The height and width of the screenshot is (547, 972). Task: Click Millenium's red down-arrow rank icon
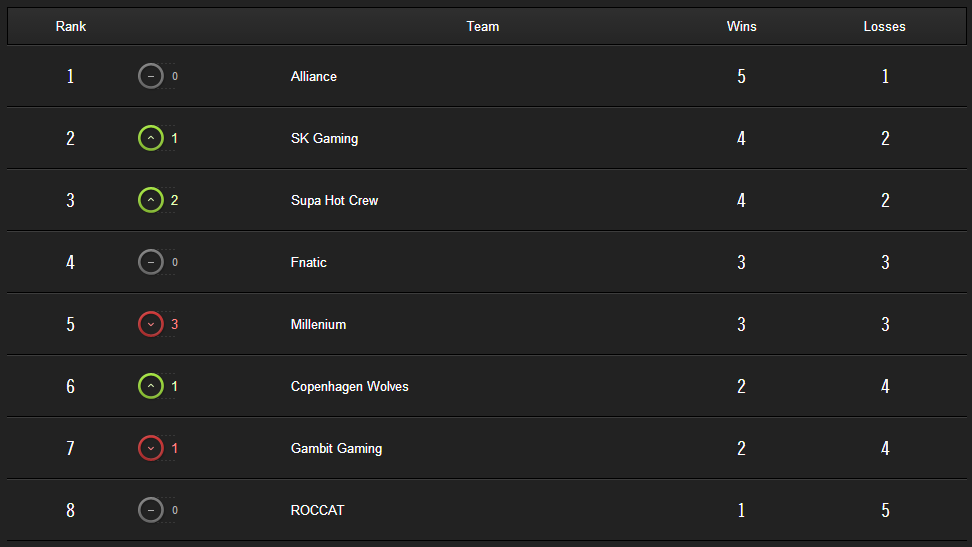[151, 324]
